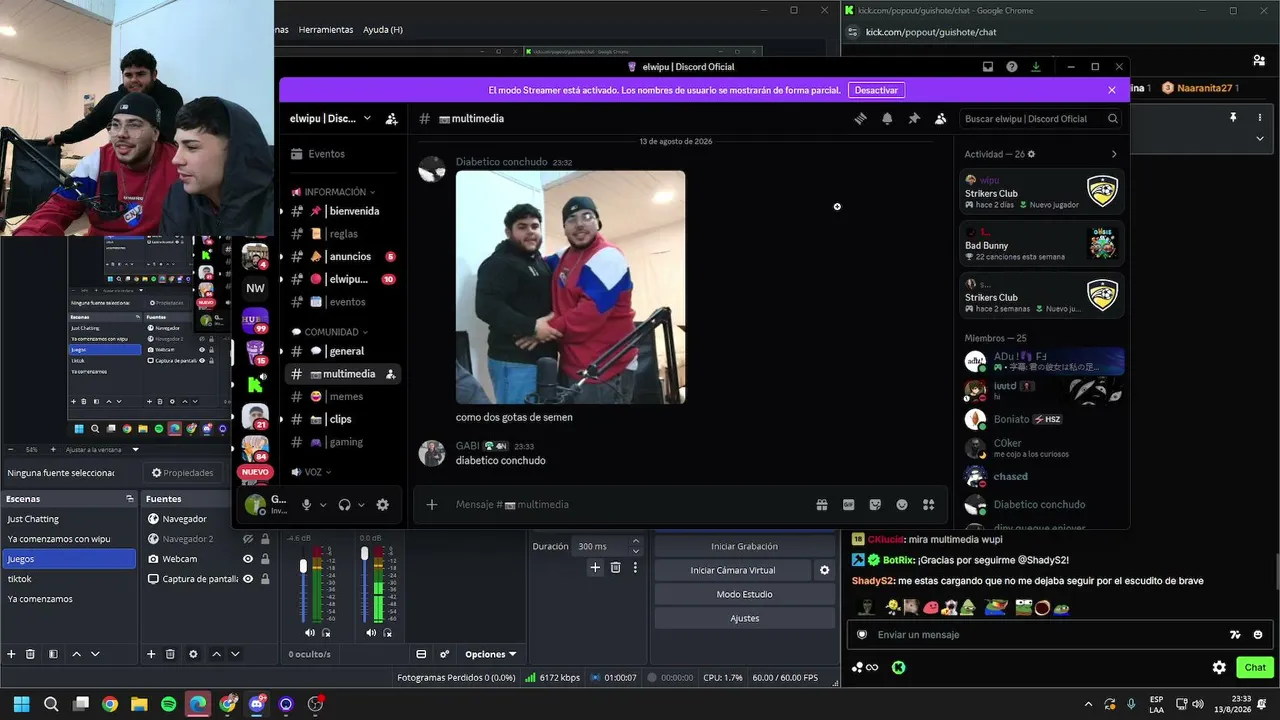Increase the Duración 300 ms value
Screen dimensions: 1280x720
pos(635,542)
